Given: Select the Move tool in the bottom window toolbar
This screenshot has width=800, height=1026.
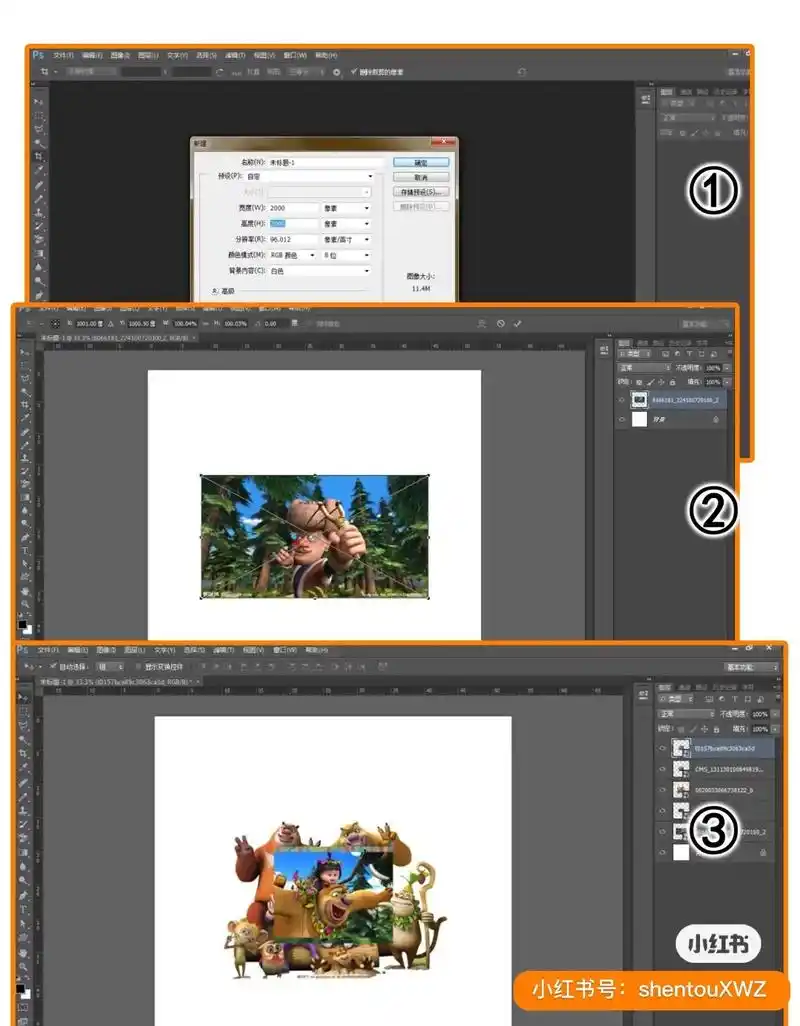Looking at the screenshot, I should 25,697.
